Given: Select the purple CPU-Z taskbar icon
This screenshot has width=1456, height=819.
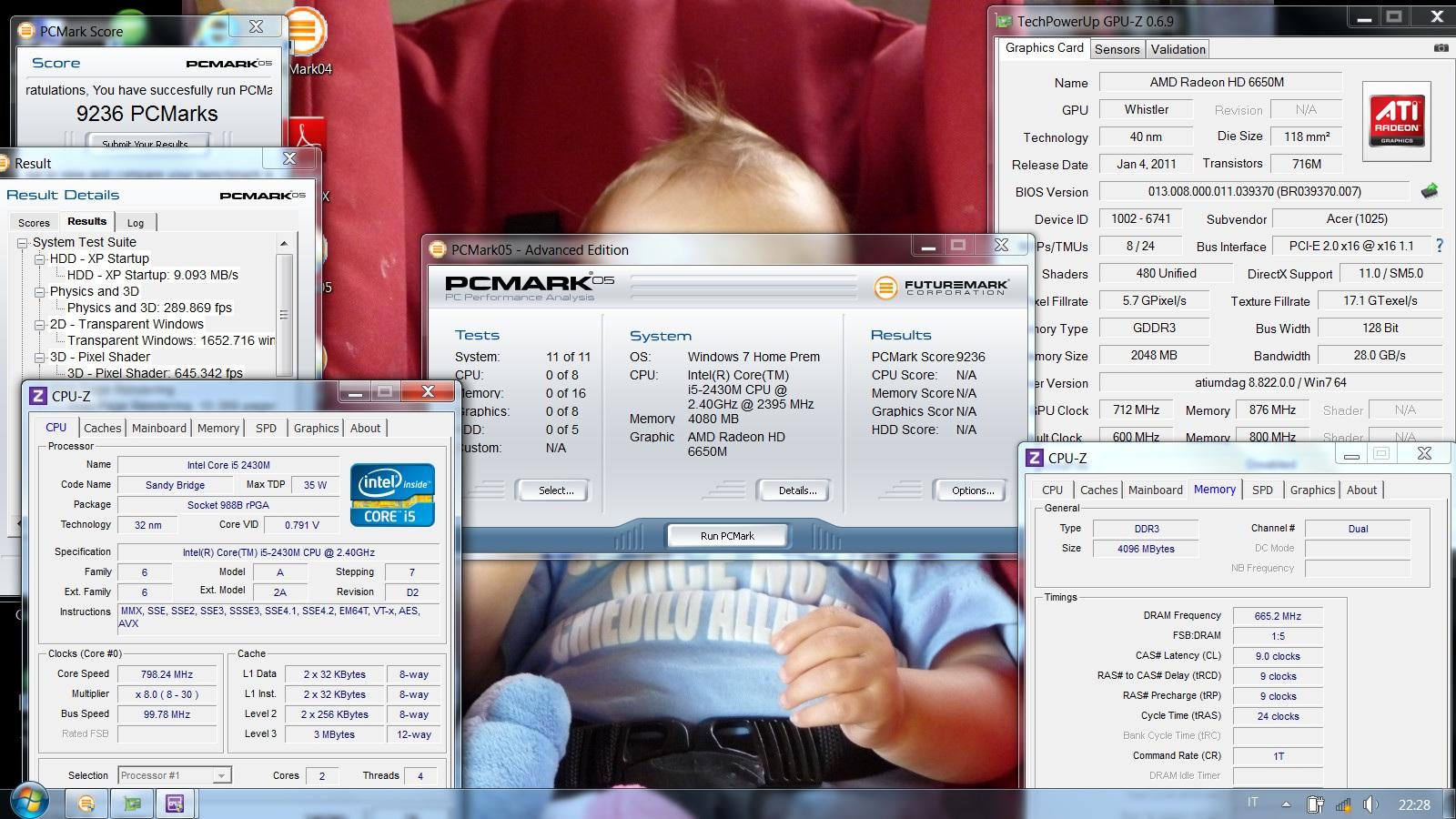Looking at the screenshot, I should pyautogui.click(x=175, y=804).
